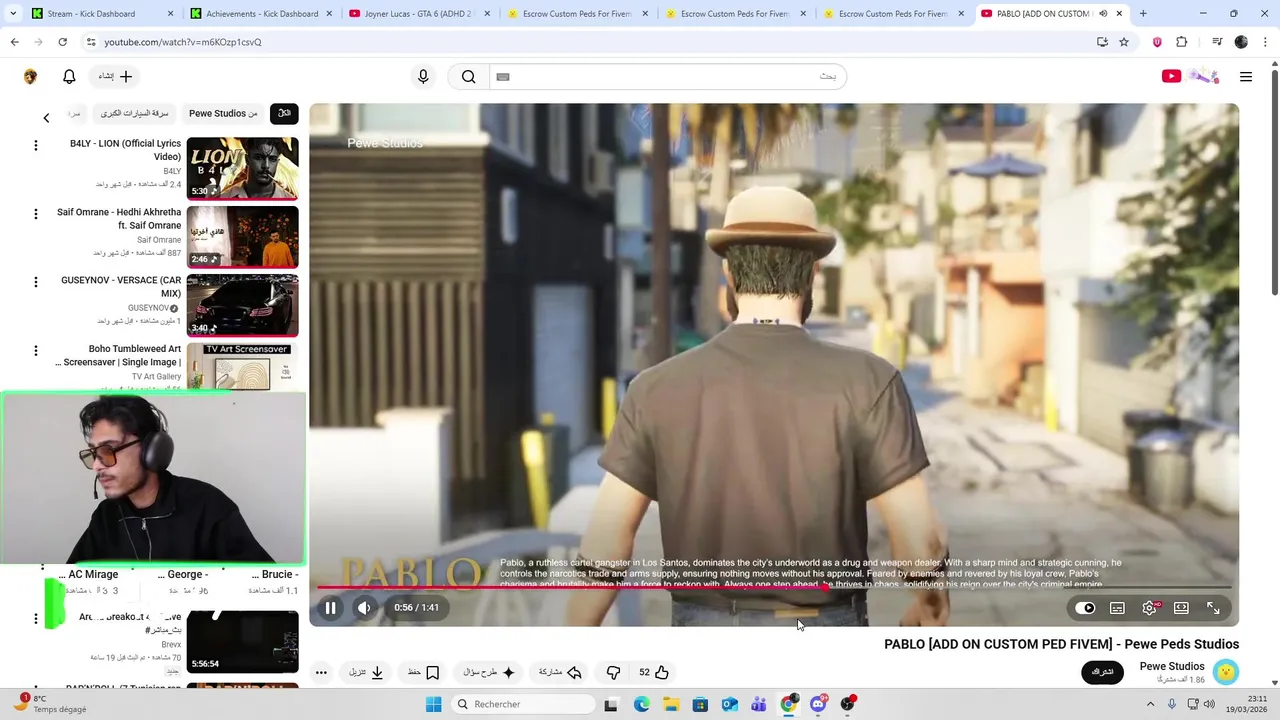Click the taskbar Rechercher search box

pos(522,705)
